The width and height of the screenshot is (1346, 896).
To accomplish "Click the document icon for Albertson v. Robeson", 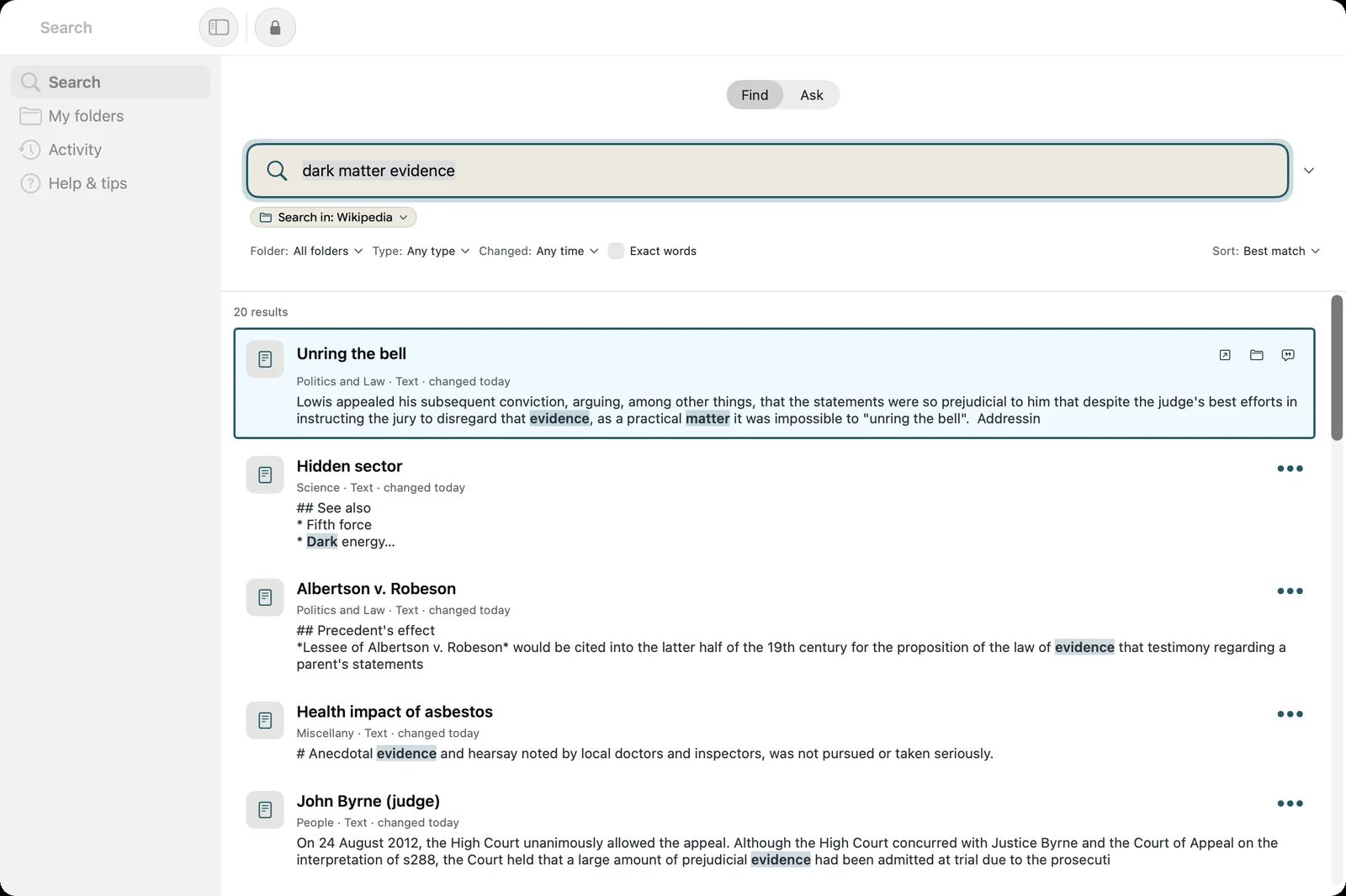I will 265,597.
